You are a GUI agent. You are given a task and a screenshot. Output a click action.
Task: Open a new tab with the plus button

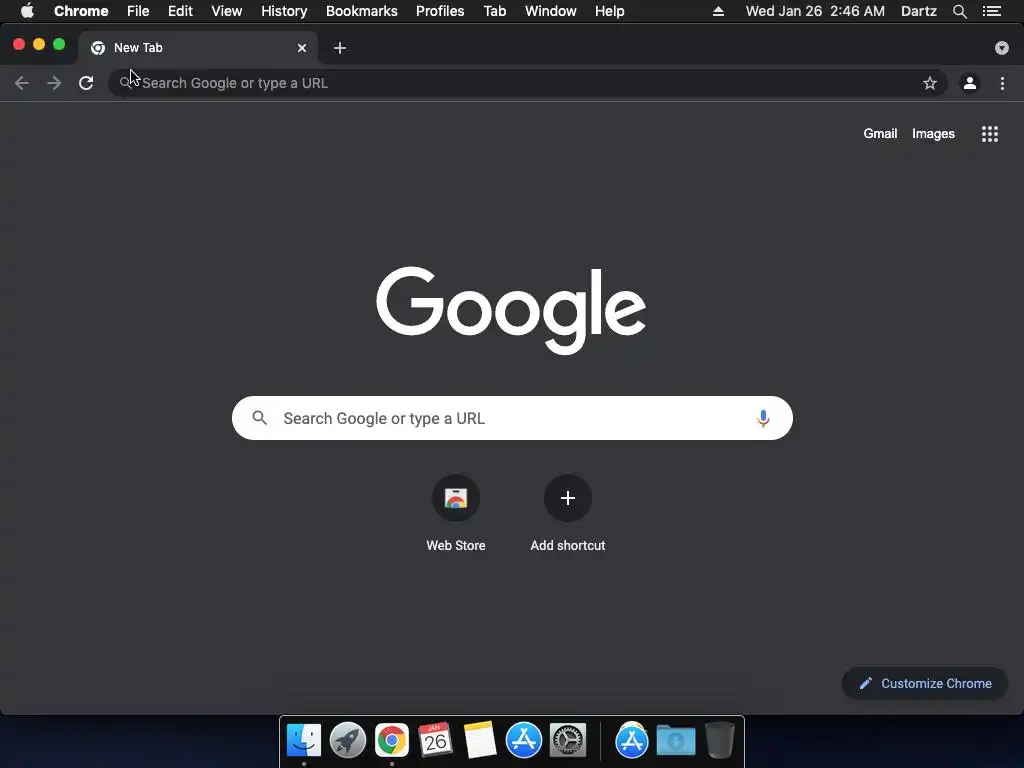click(x=340, y=48)
